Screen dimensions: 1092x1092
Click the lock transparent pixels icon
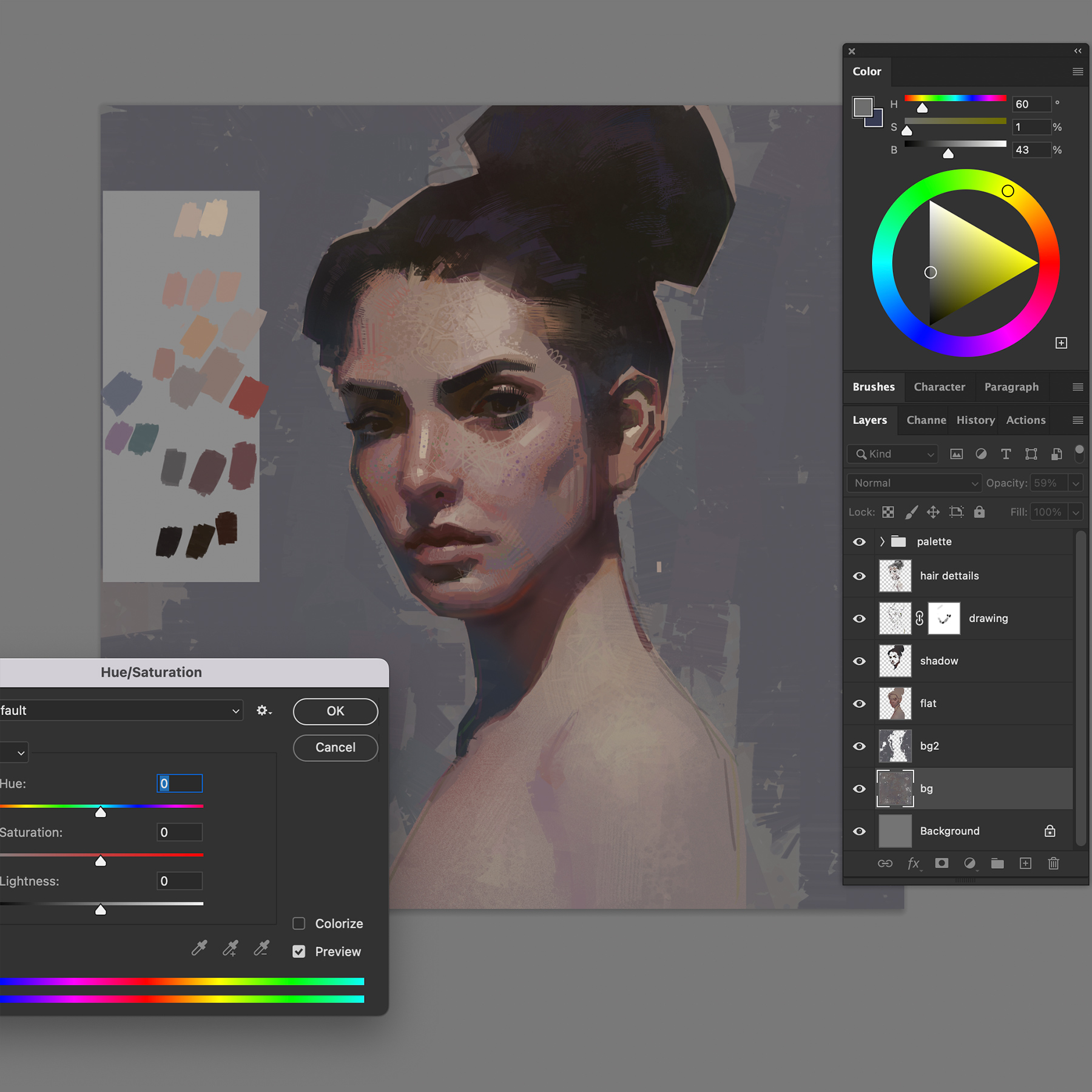coord(888,512)
